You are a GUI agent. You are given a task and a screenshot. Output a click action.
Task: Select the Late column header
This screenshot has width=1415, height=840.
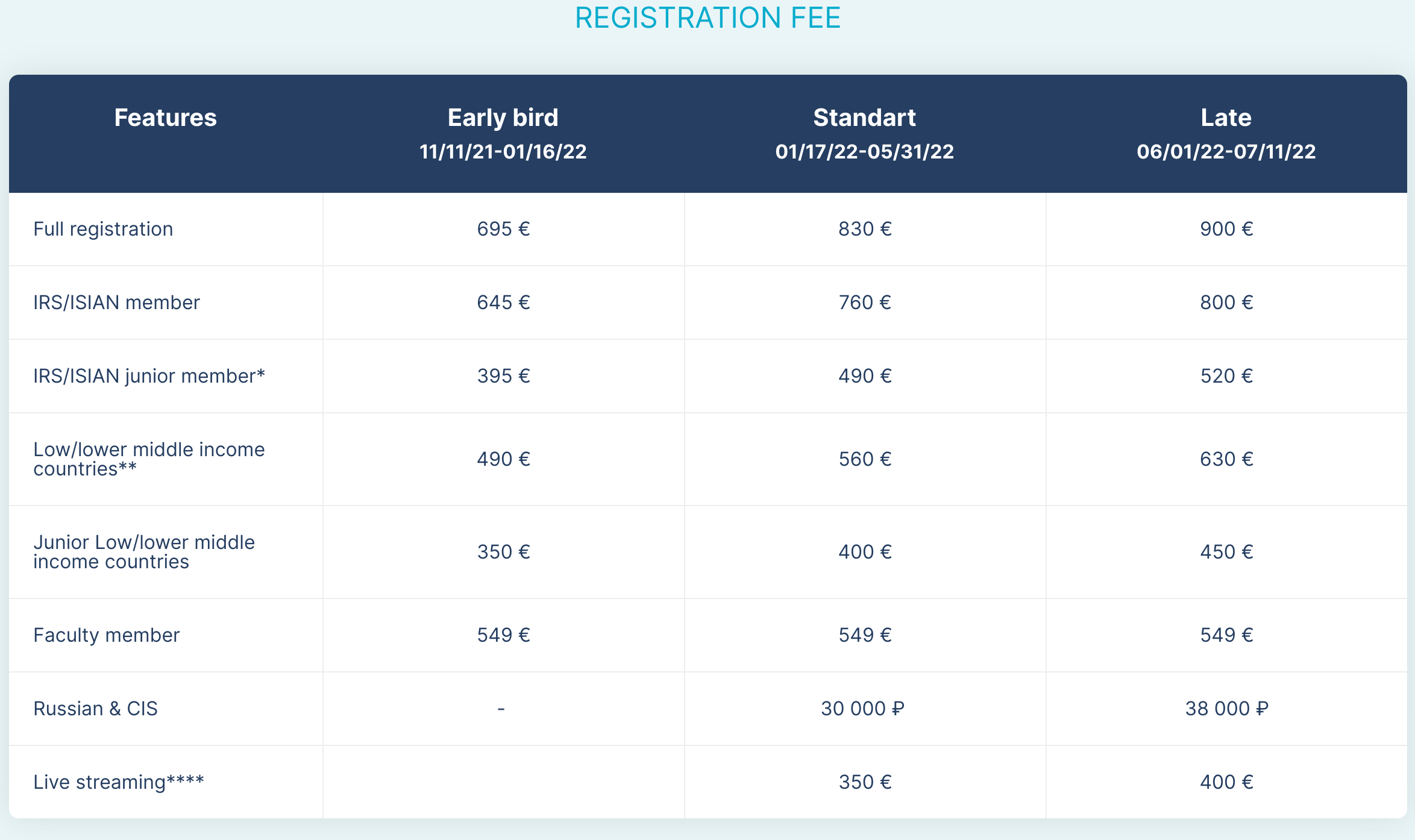point(1226,118)
